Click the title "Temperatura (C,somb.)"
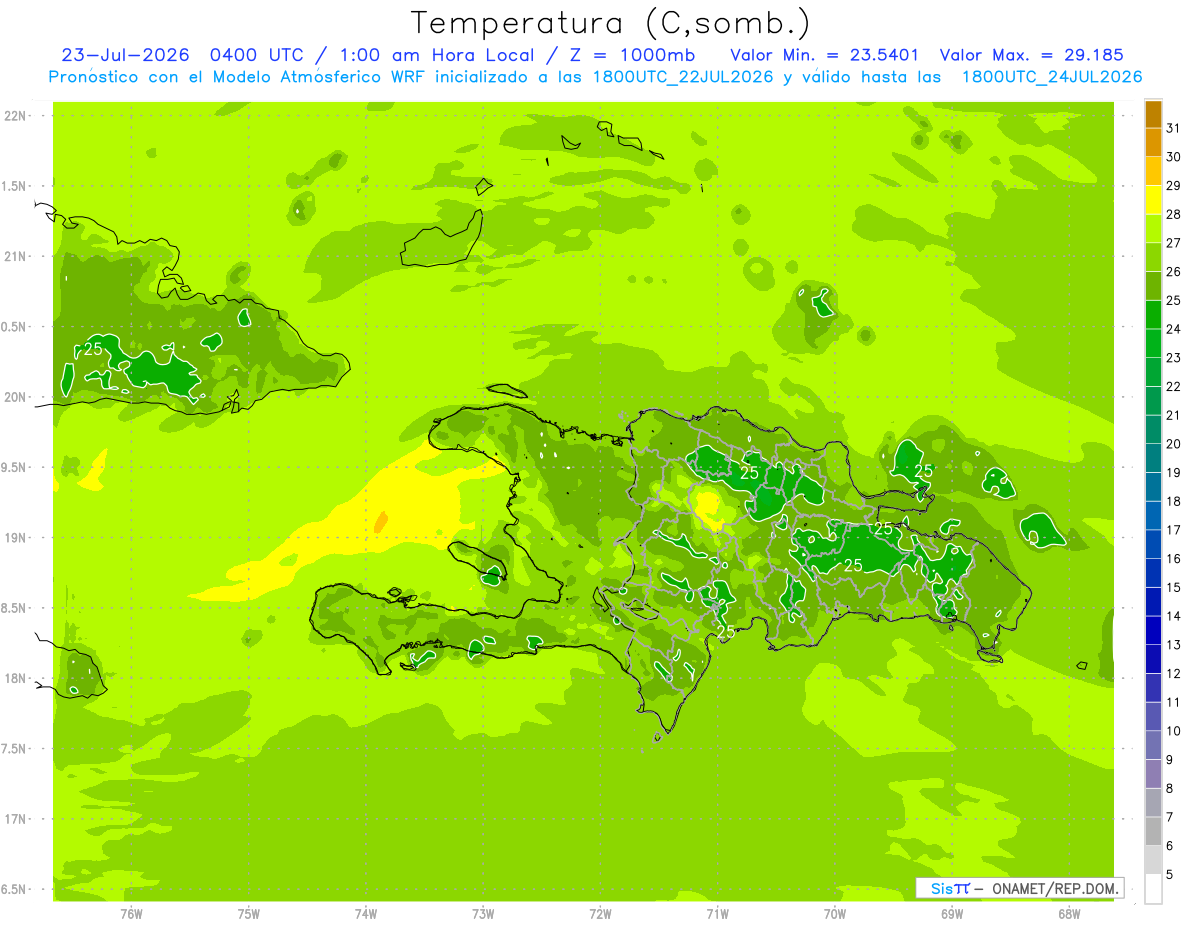This screenshot has height=927, width=1200. click(610, 24)
